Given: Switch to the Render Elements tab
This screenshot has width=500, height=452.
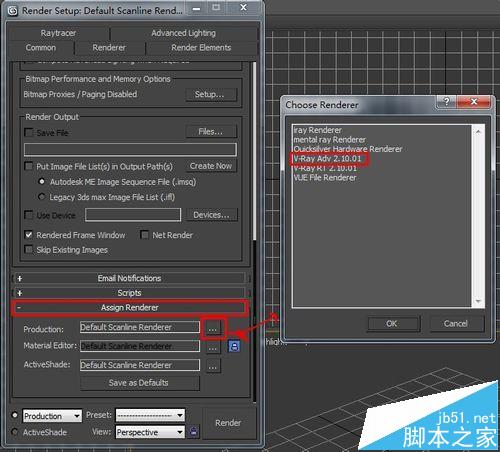Looking at the screenshot, I should click(201, 48).
